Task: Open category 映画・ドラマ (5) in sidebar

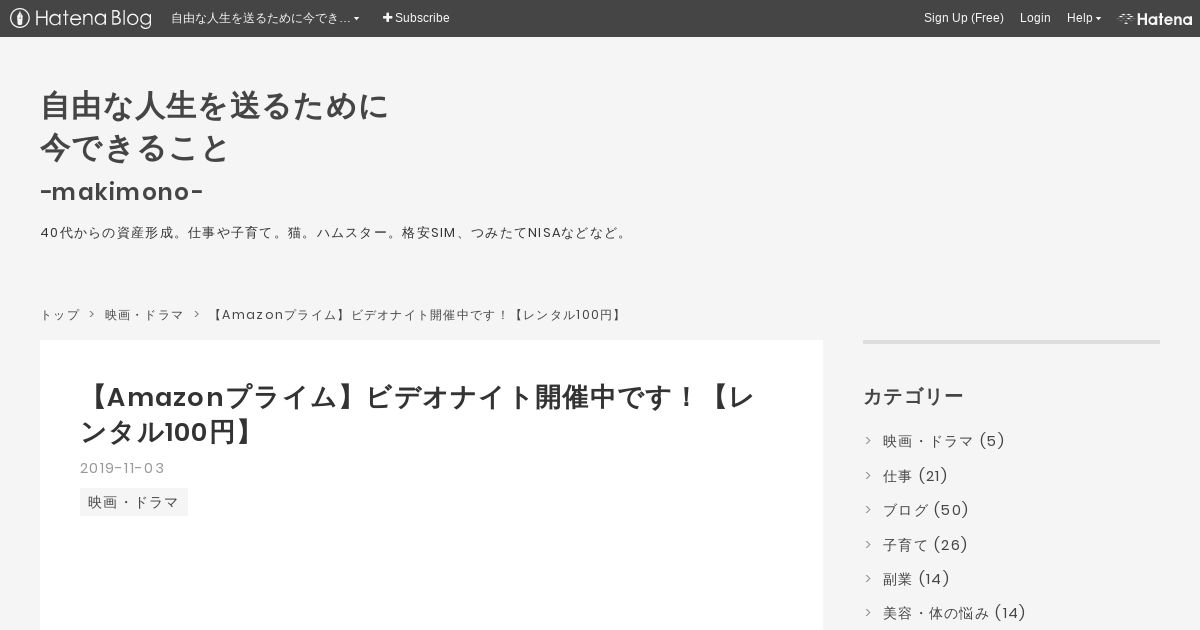Action: tap(943, 441)
